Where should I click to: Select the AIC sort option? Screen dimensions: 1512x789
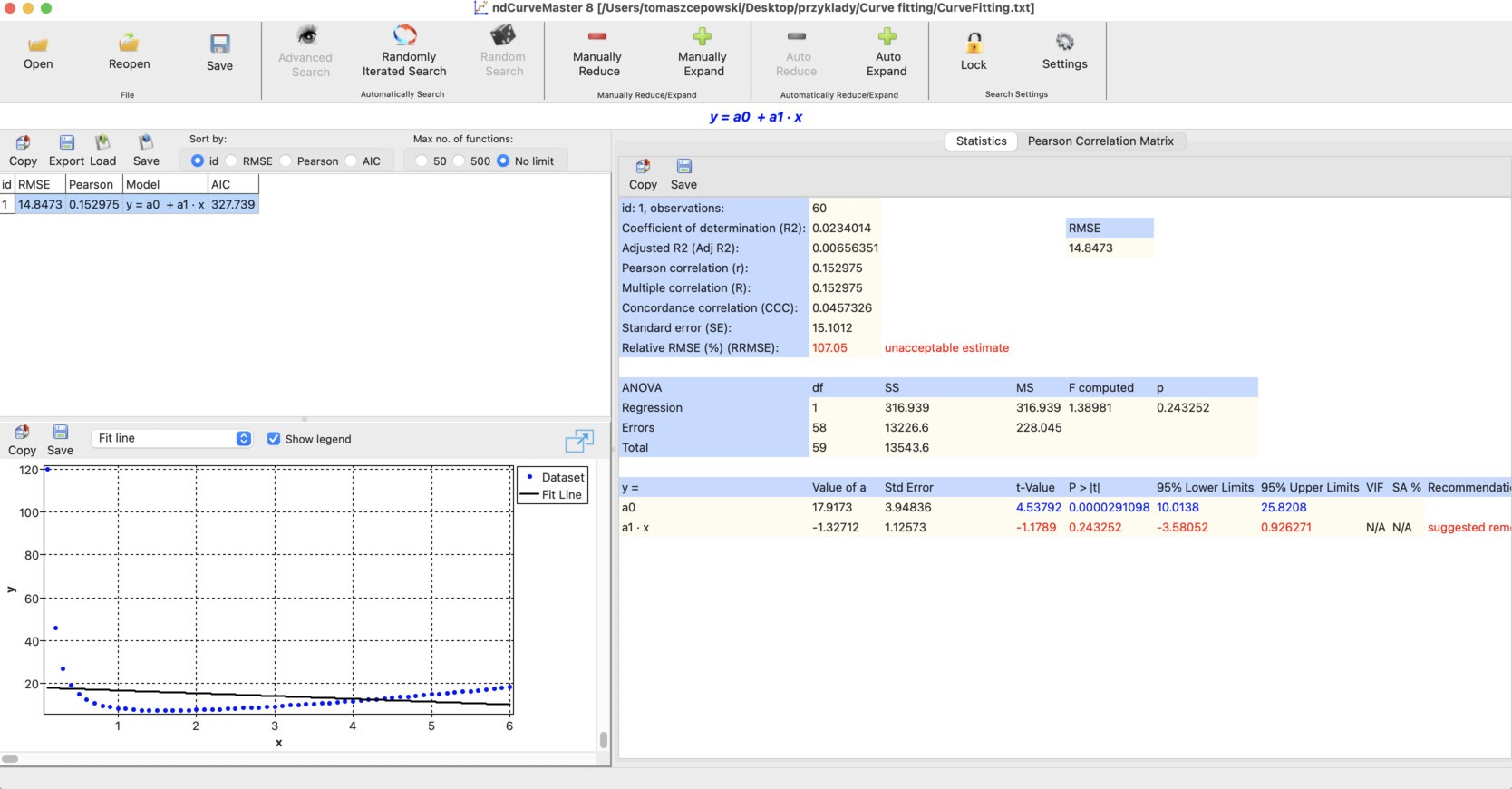352,161
